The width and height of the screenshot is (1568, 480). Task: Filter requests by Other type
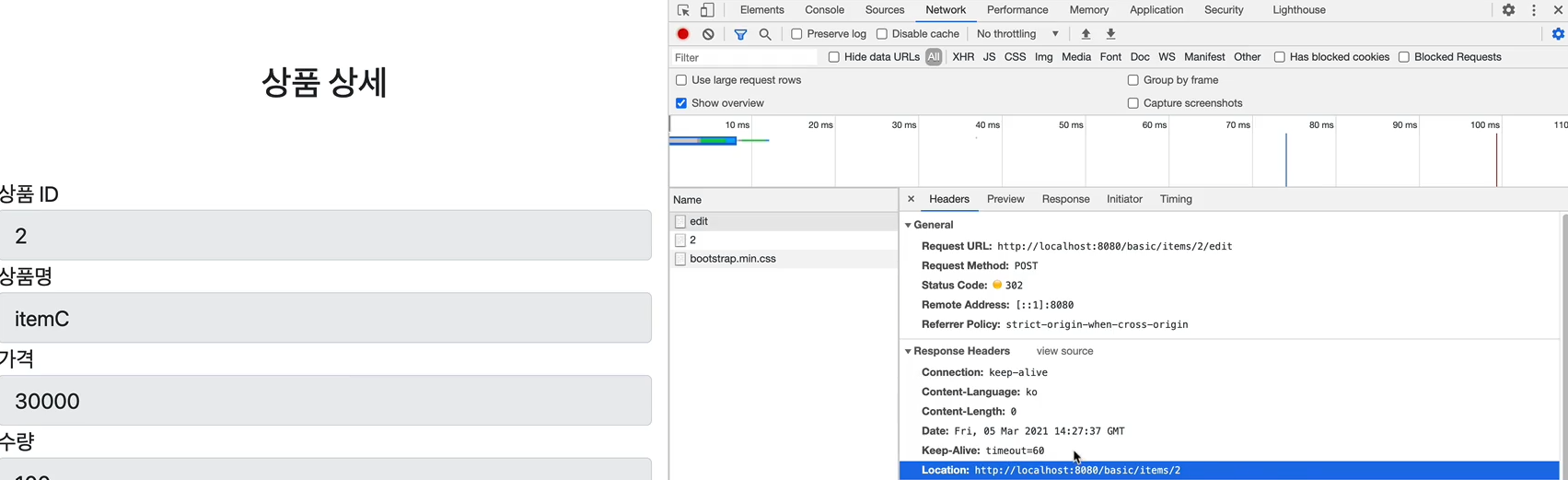point(1247,57)
